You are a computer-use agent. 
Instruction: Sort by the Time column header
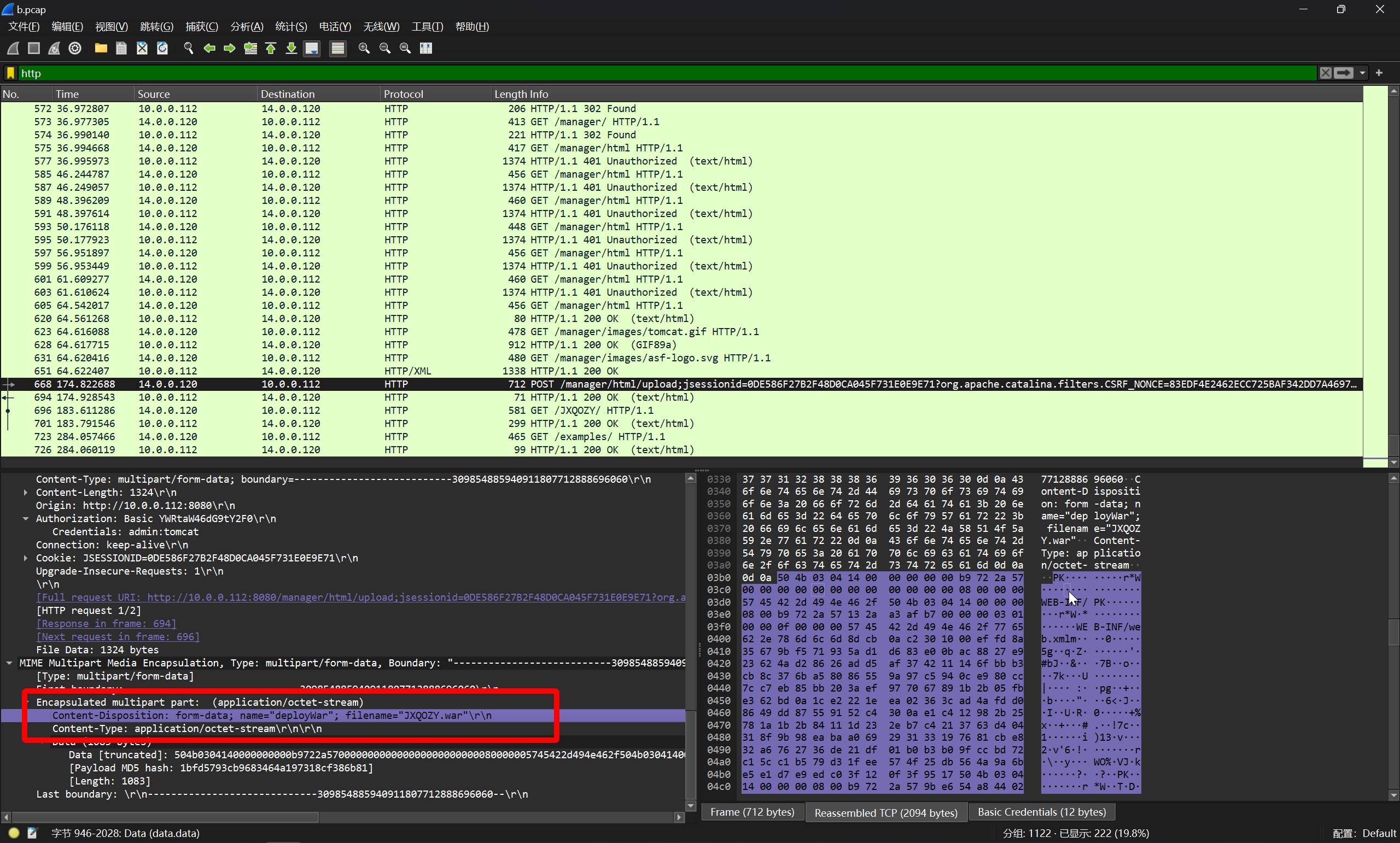click(x=93, y=94)
